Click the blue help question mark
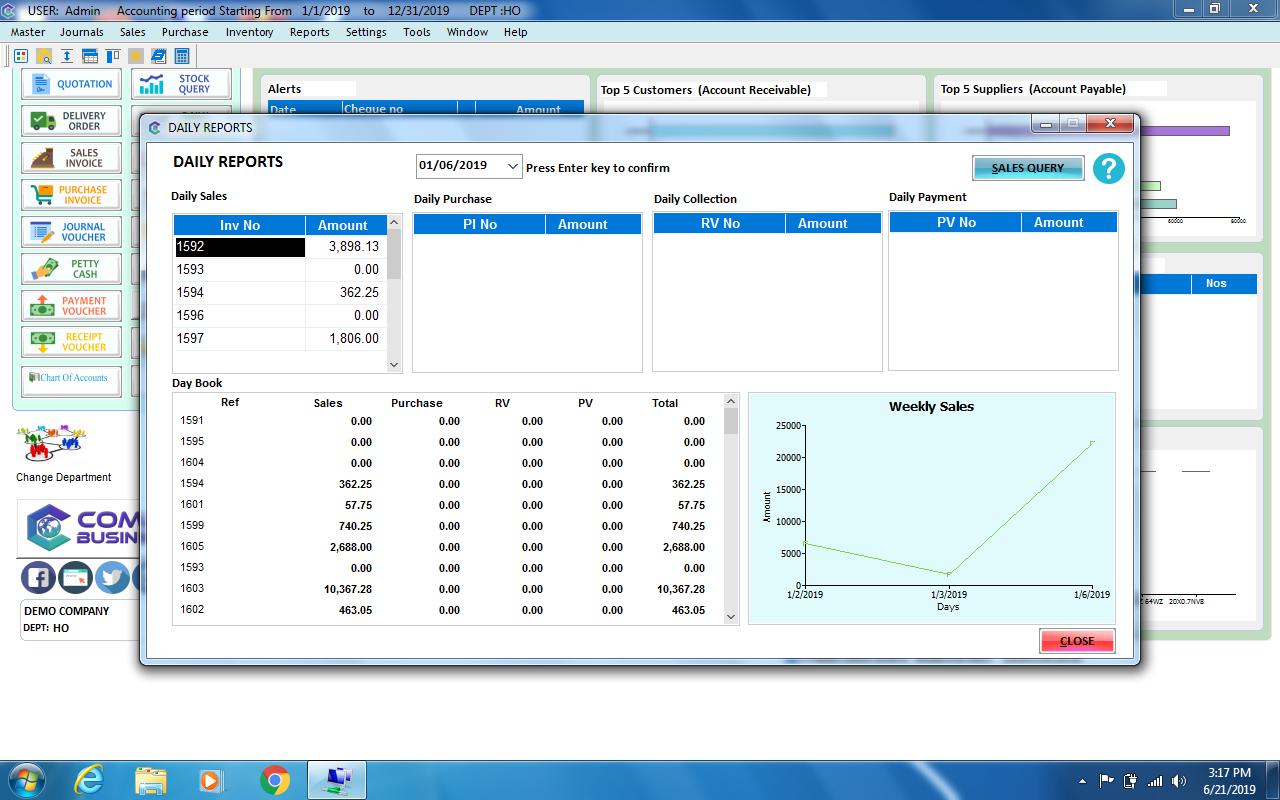Viewport: 1280px width, 800px height. point(1108,170)
